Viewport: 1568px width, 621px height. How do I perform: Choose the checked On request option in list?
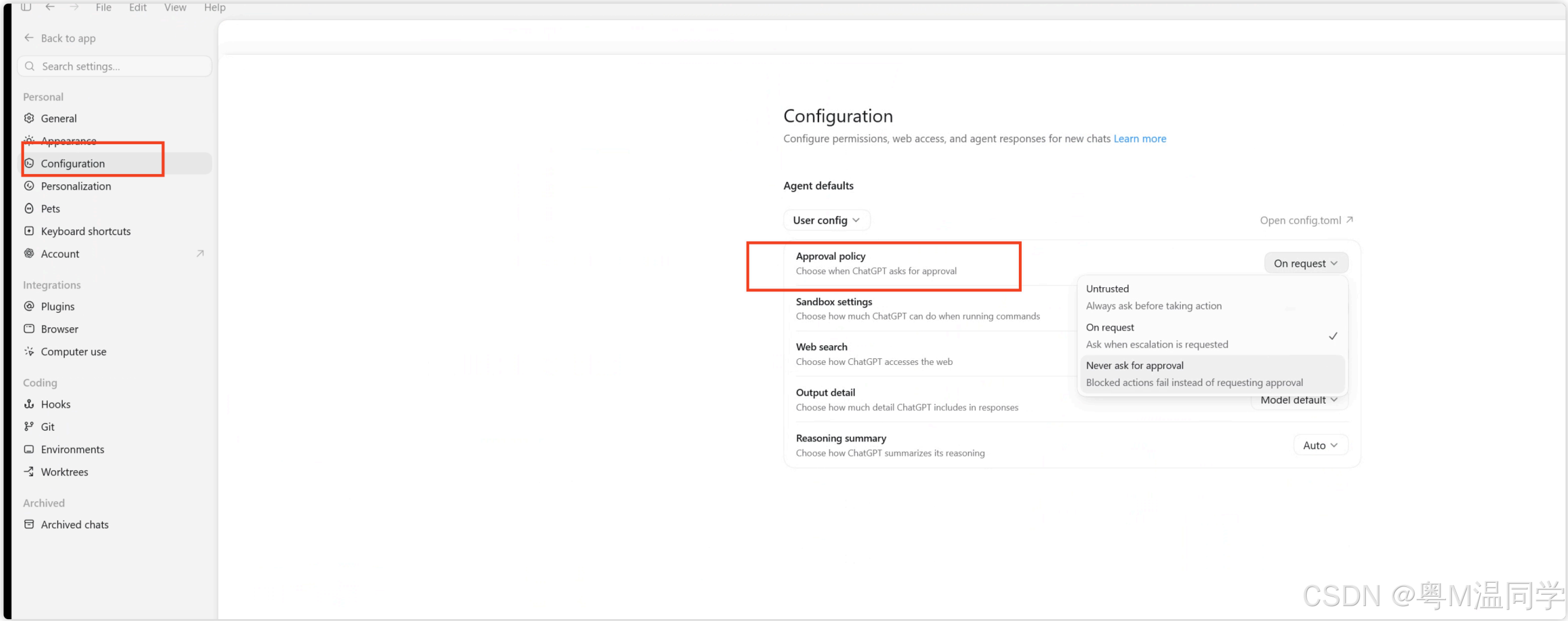tap(1212, 336)
